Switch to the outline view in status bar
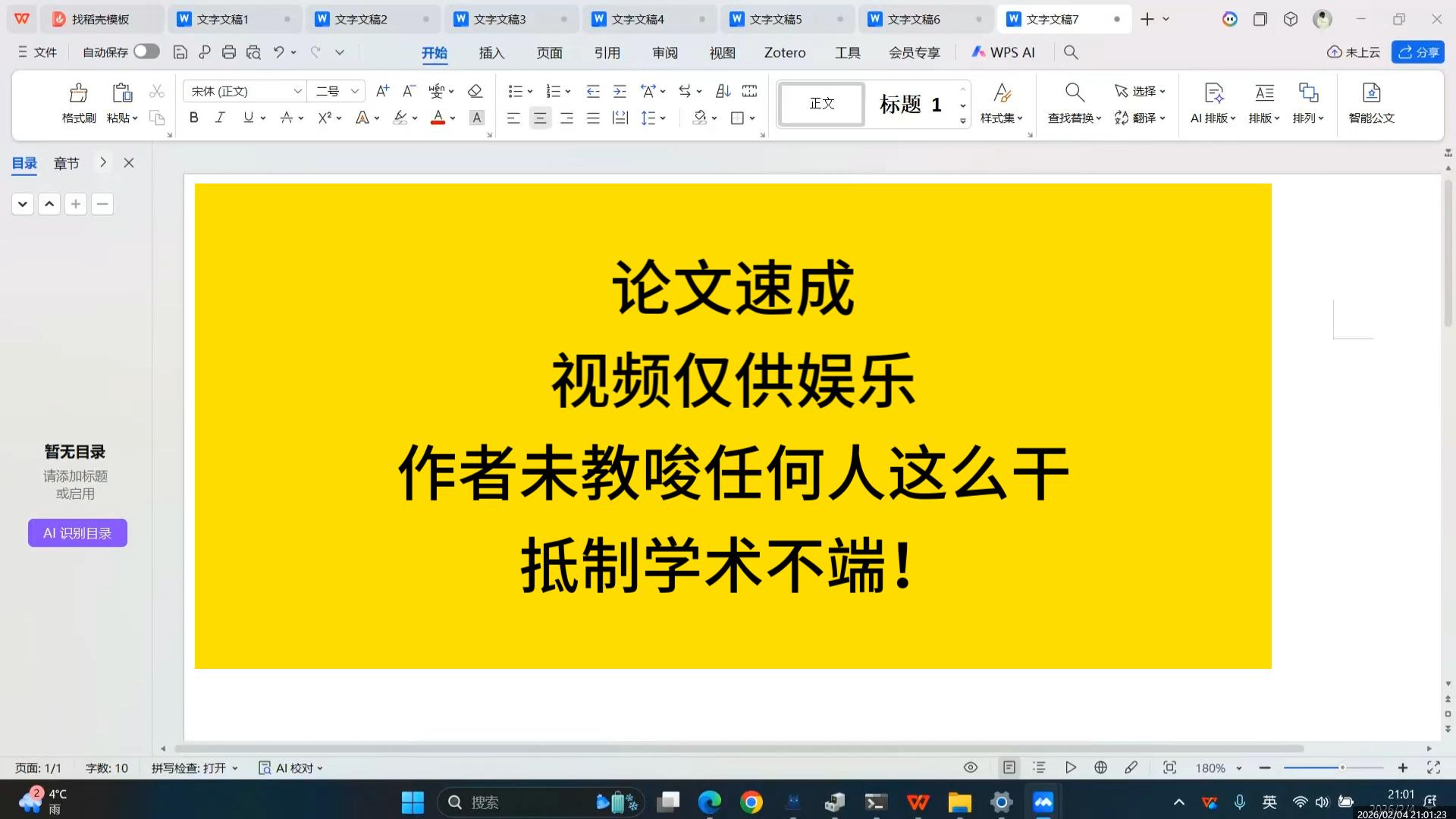Image resolution: width=1456 pixels, height=819 pixels. 1039,767
